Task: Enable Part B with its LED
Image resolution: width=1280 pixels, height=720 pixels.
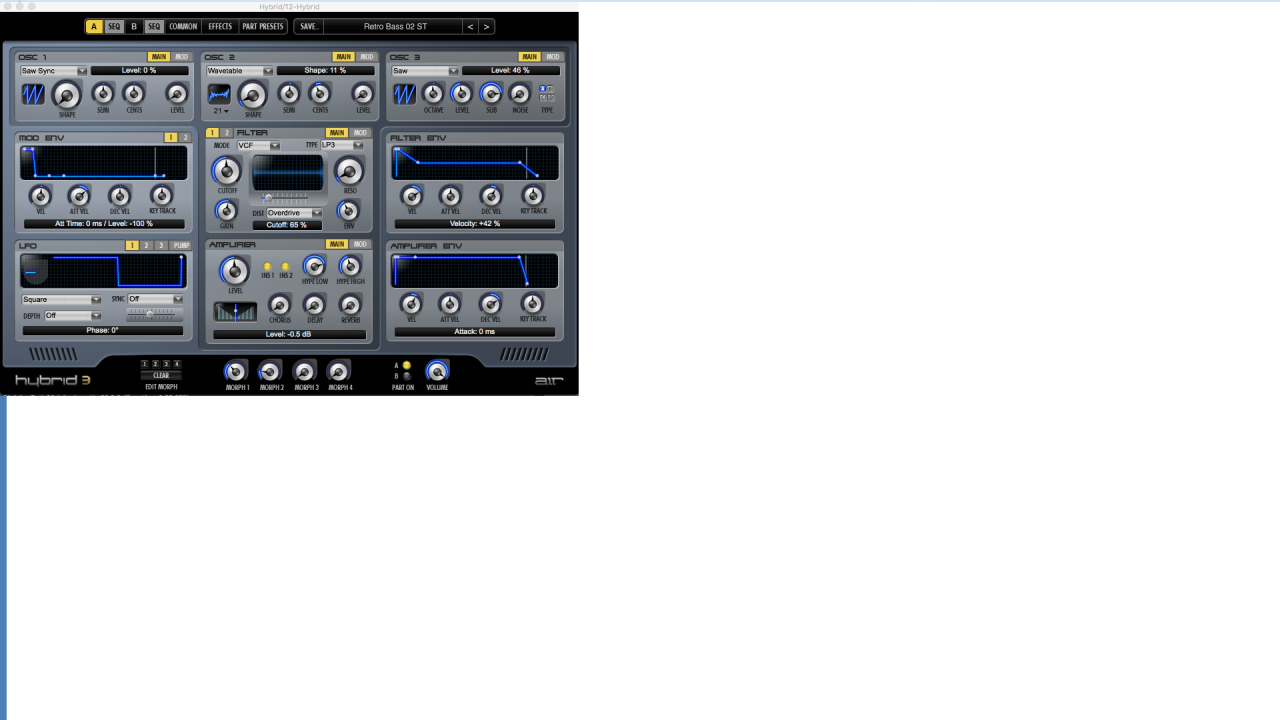Action: click(x=407, y=376)
